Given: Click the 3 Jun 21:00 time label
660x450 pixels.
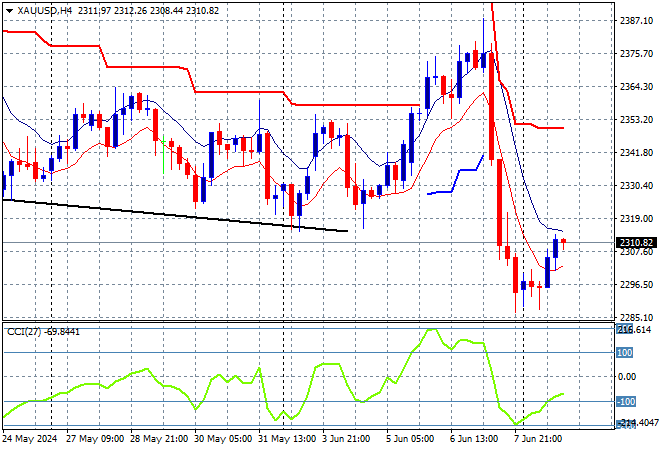Looking at the screenshot, I should point(346,439).
